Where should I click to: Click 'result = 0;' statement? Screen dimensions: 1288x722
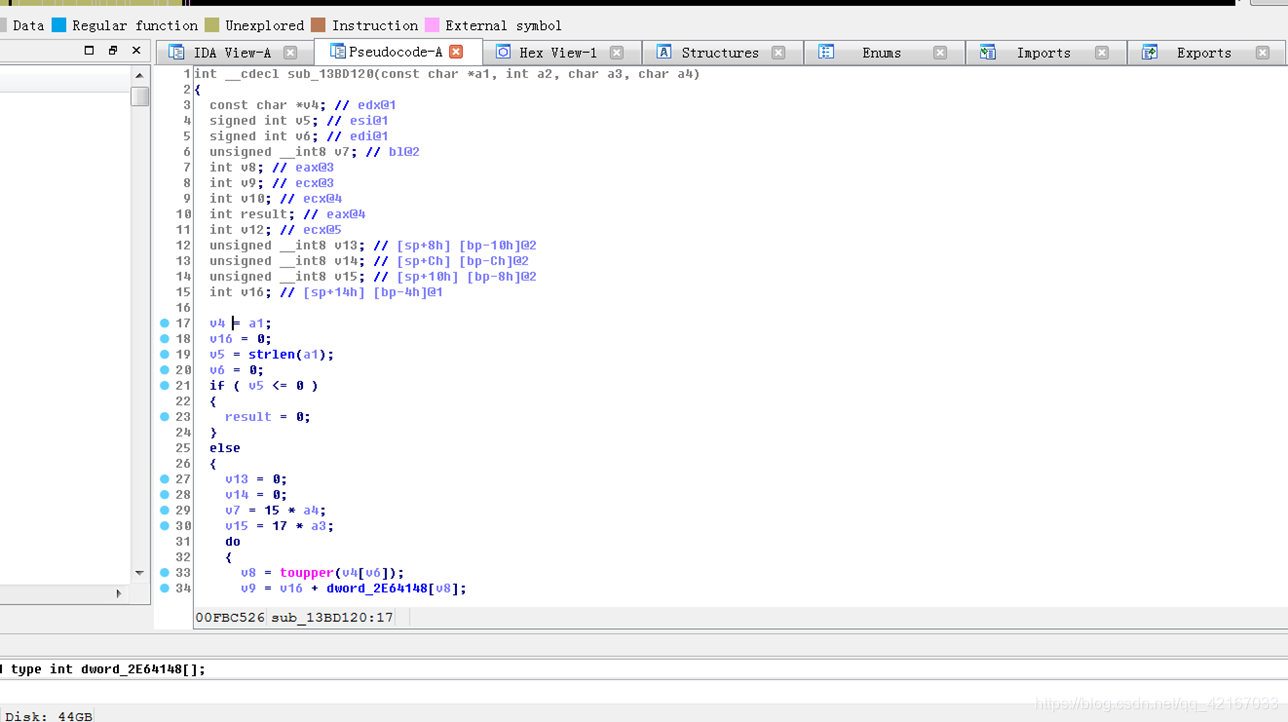267,417
